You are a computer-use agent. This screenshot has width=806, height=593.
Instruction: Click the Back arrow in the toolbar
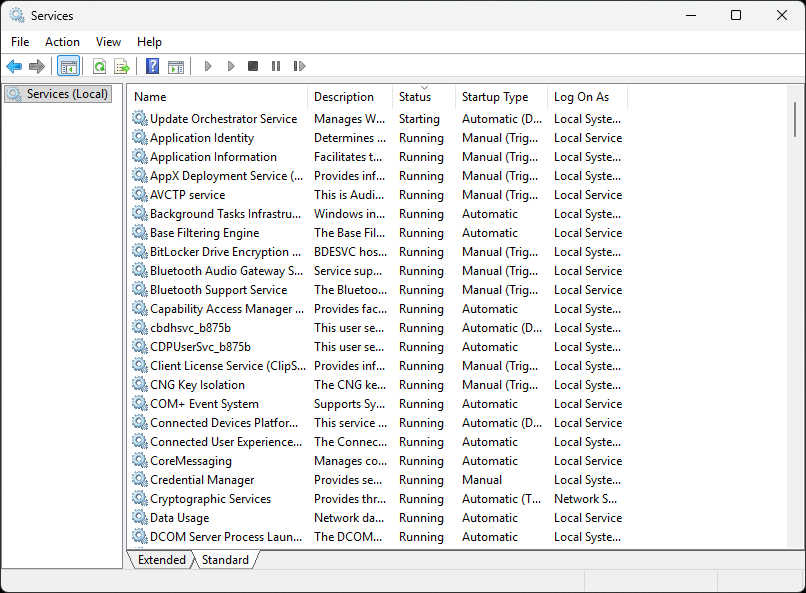tap(14, 66)
